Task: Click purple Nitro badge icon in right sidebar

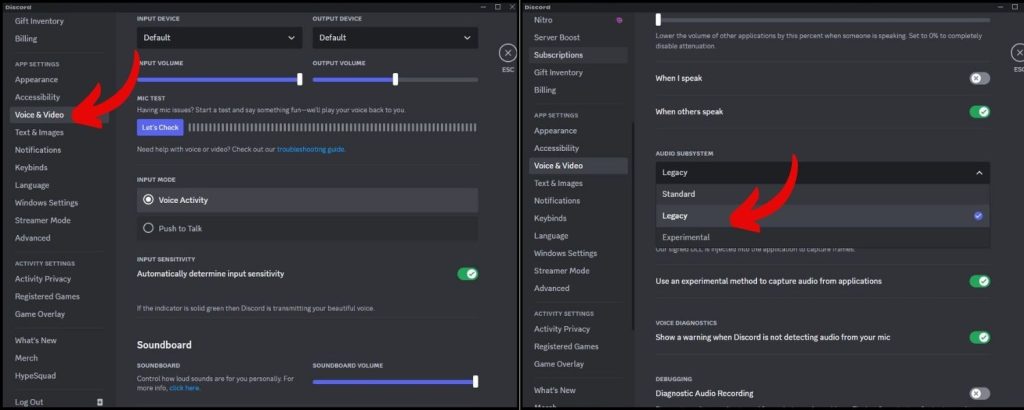Action: tap(619, 20)
